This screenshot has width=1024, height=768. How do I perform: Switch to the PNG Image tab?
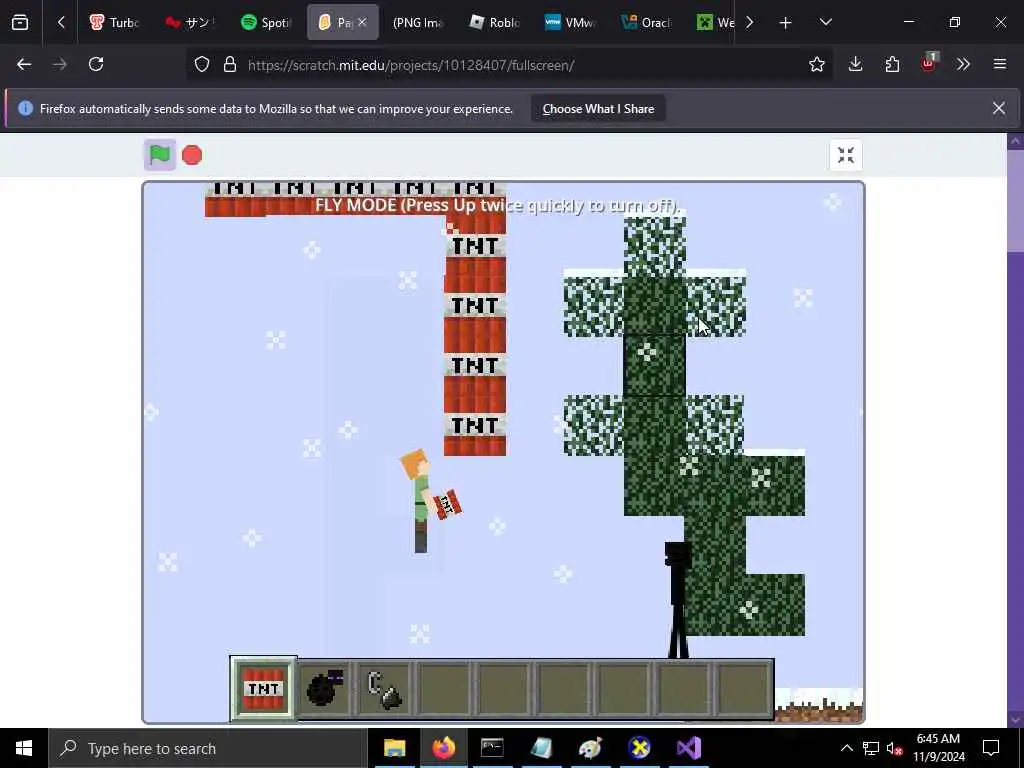(x=418, y=23)
